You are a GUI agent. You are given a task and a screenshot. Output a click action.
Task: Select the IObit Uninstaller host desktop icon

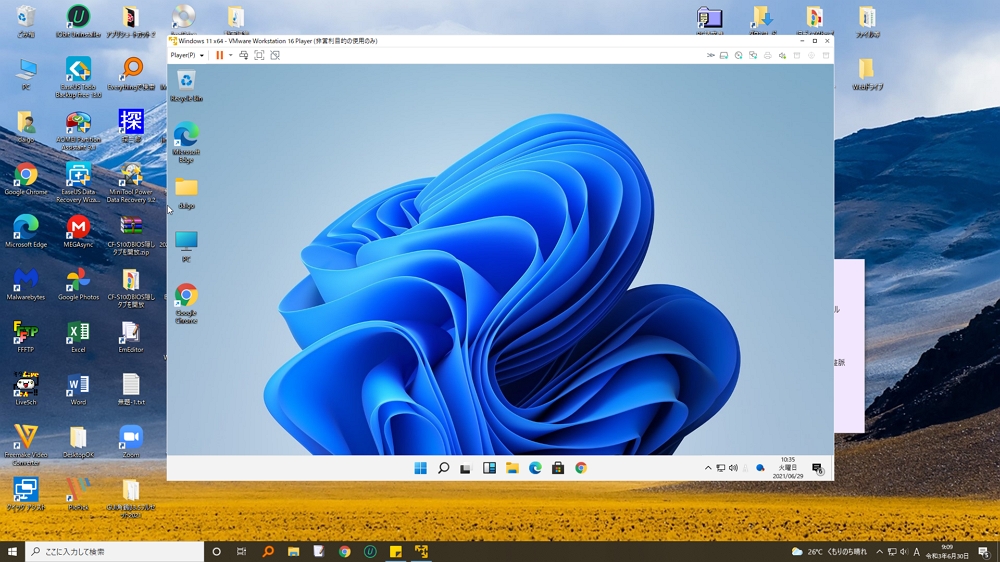(x=78, y=21)
